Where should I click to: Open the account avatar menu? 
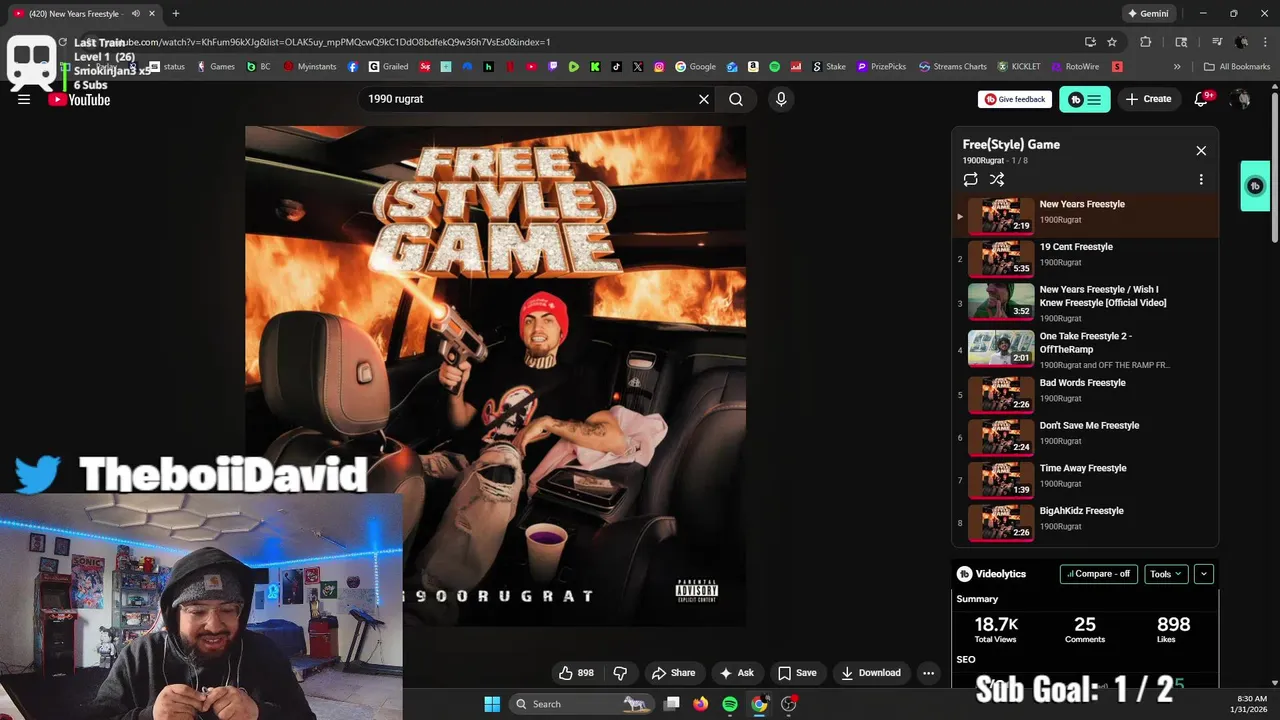point(1241,99)
